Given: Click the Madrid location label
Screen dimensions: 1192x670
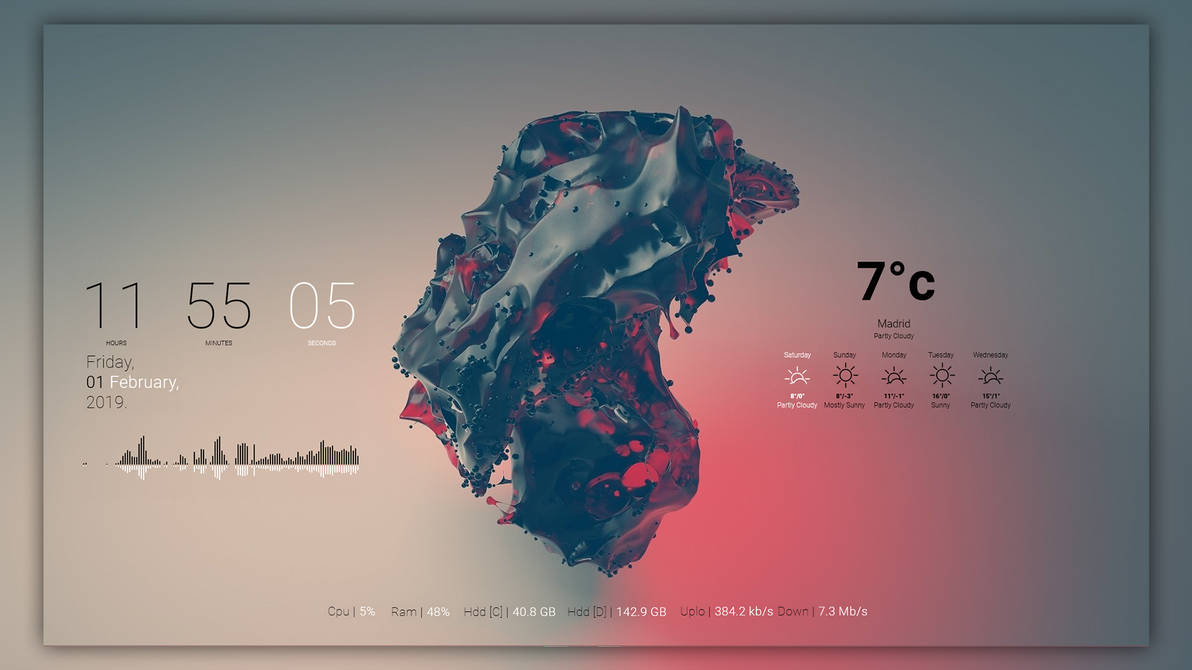Looking at the screenshot, I should (x=894, y=324).
